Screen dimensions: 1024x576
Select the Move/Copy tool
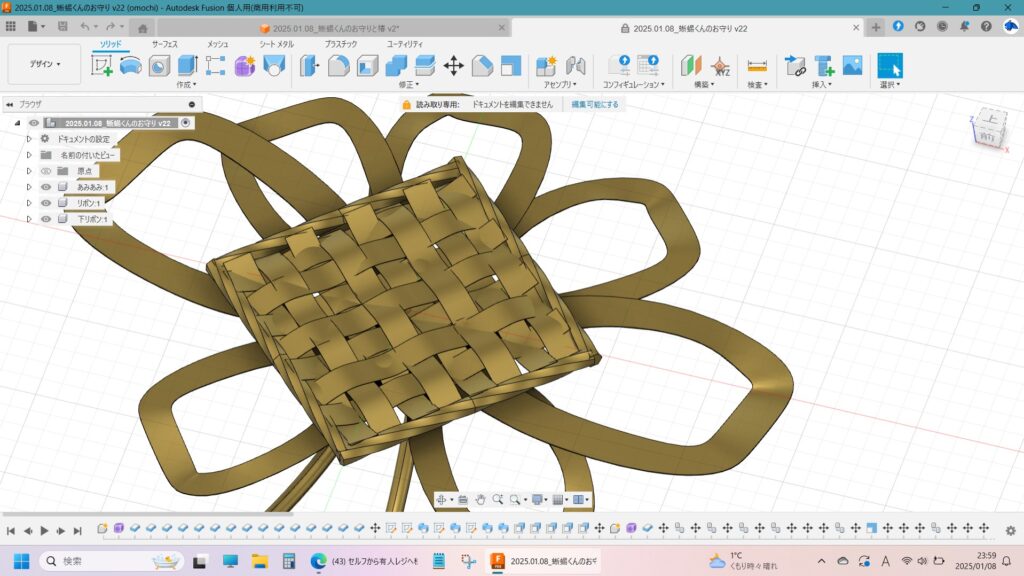click(x=453, y=66)
